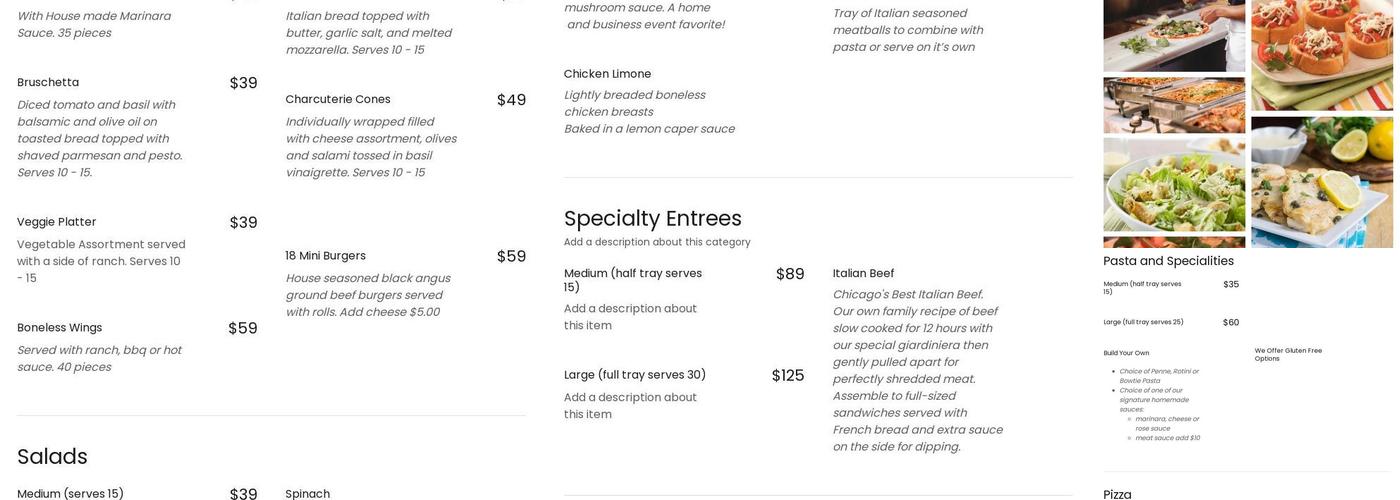1400x500 pixels.
Task: Click the Specialty Entrees heading
Action: [x=652, y=218]
